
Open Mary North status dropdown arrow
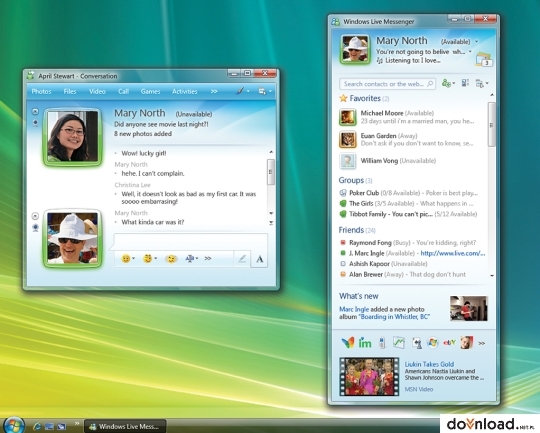[x=477, y=42]
